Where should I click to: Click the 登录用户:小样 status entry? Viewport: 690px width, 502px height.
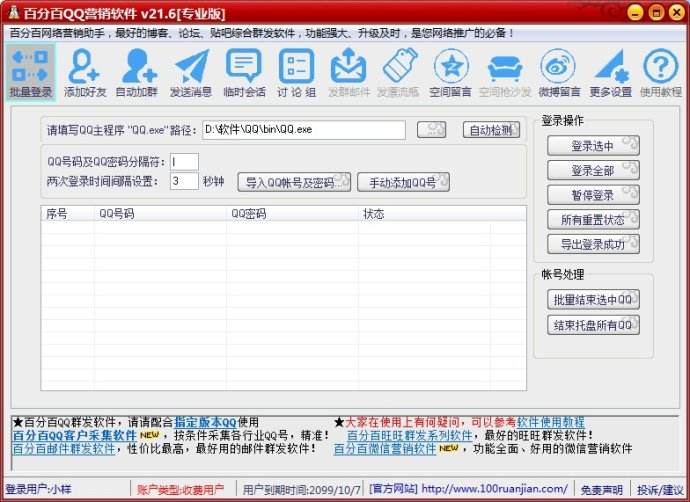coord(38,489)
